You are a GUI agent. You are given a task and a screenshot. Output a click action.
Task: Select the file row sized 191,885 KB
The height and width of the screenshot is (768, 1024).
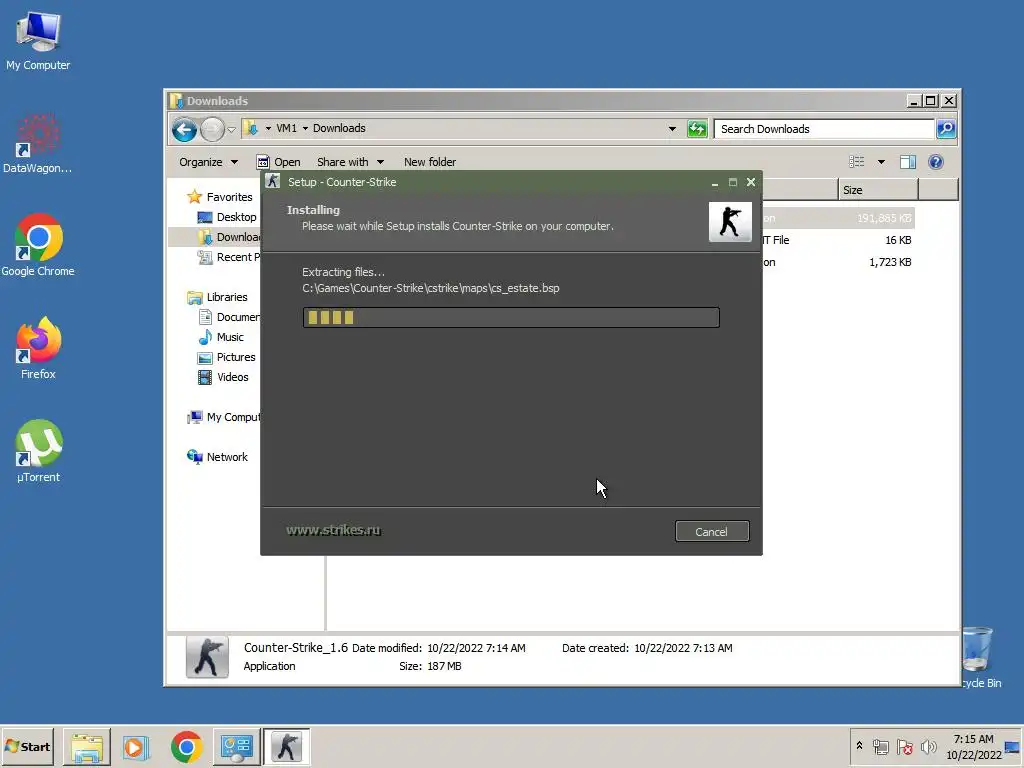(838, 218)
